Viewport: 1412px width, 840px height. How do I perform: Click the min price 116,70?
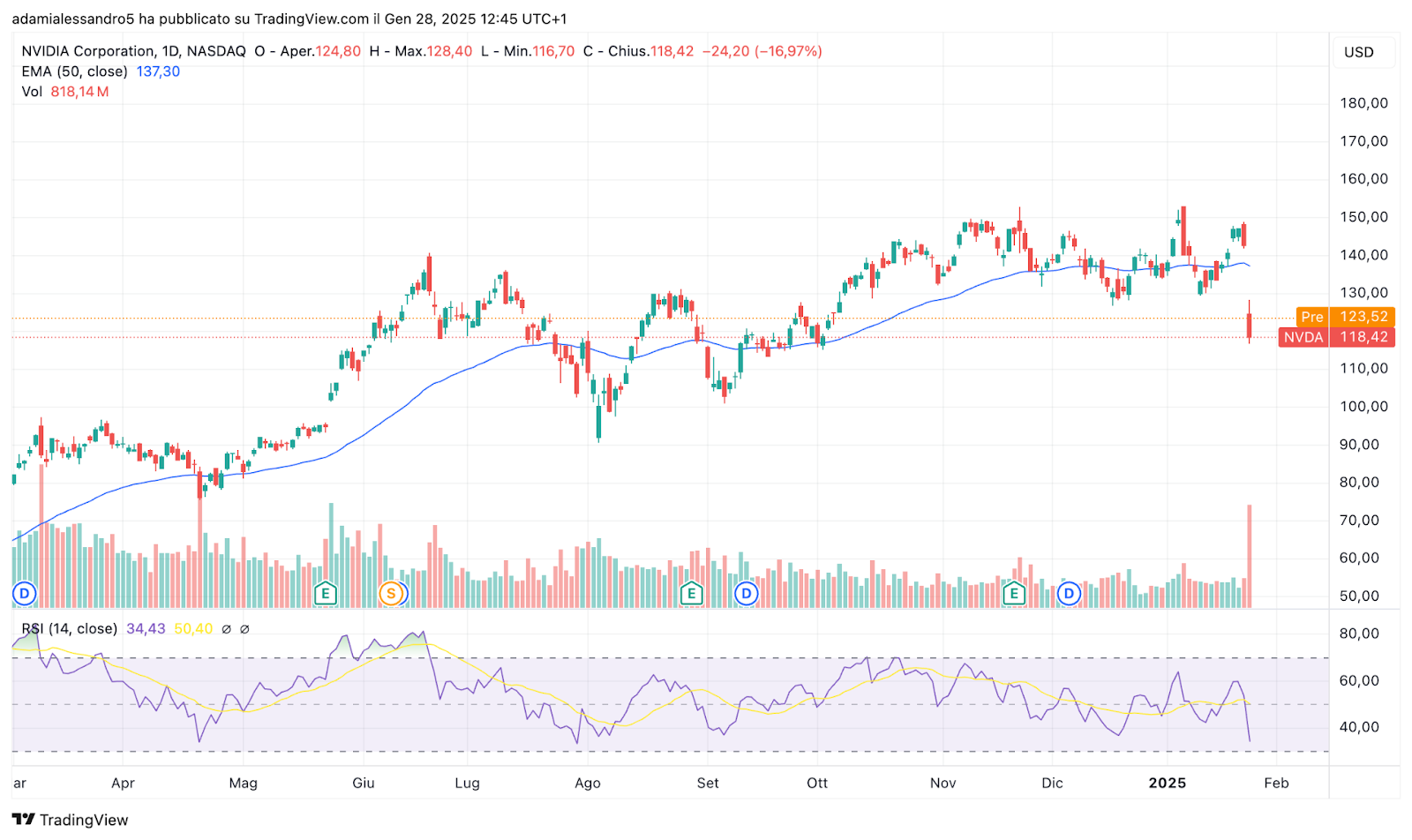point(553,51)
